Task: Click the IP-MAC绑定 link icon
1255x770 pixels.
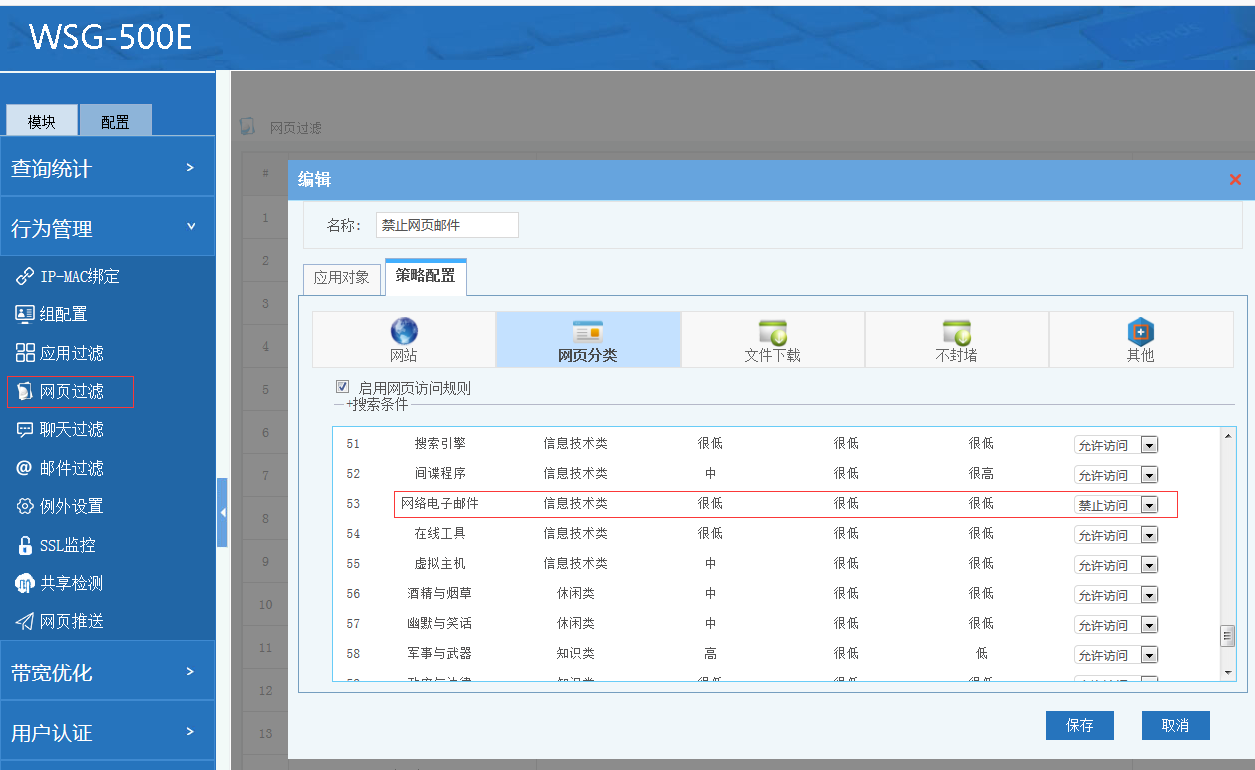Action: [25, 276]
